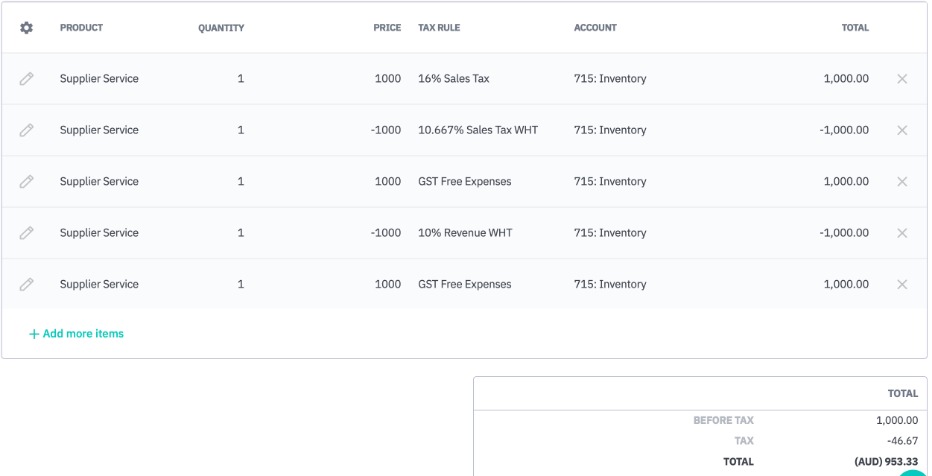Click pencil icon on third row
The height and width of the screenshot is (476, 932).
pos(27,182)
